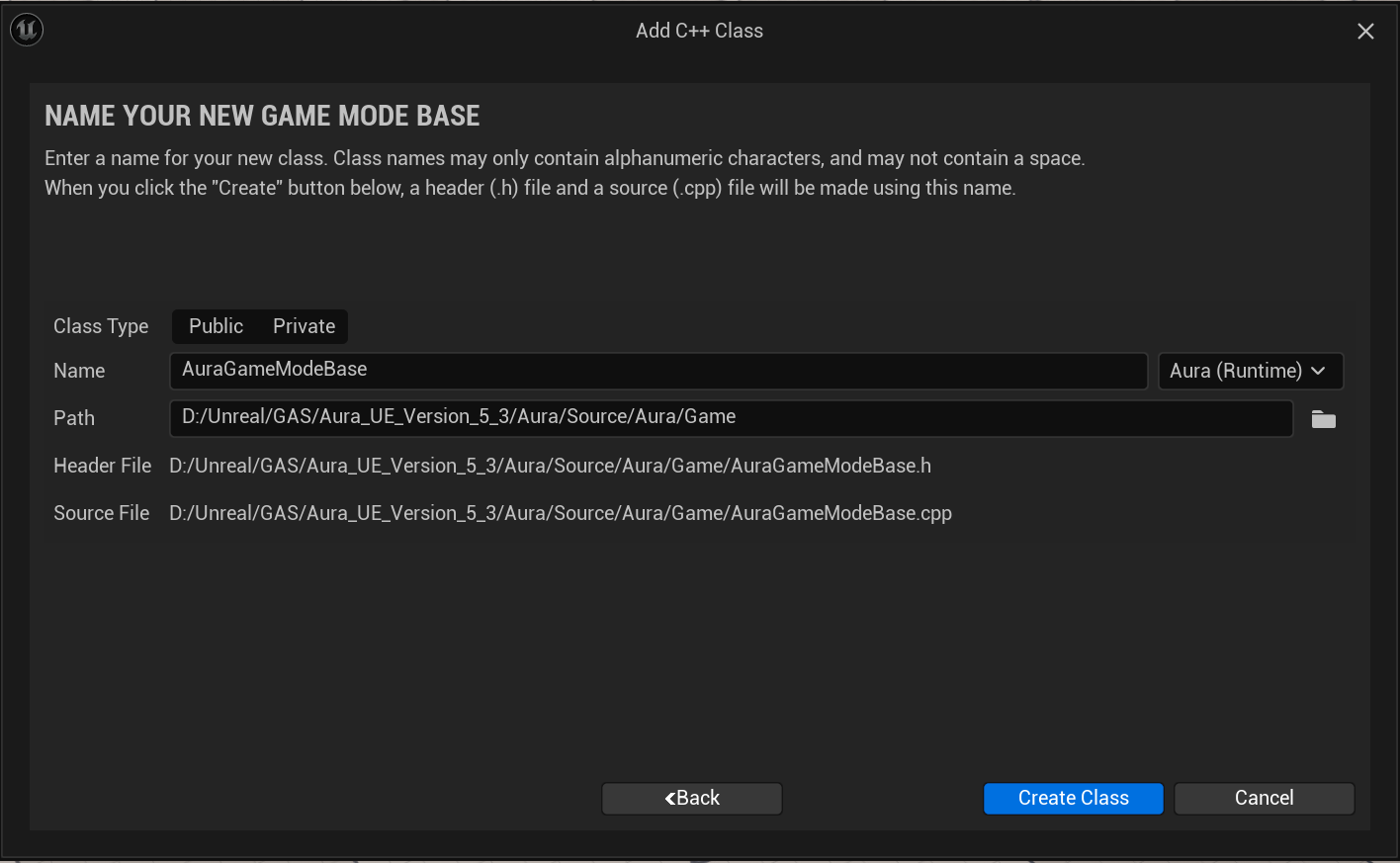Click the Header File path ending in AuraGameModeBase.h
Image resolution: width=1400 pixels, height=863 pixels.
[550, 466]
